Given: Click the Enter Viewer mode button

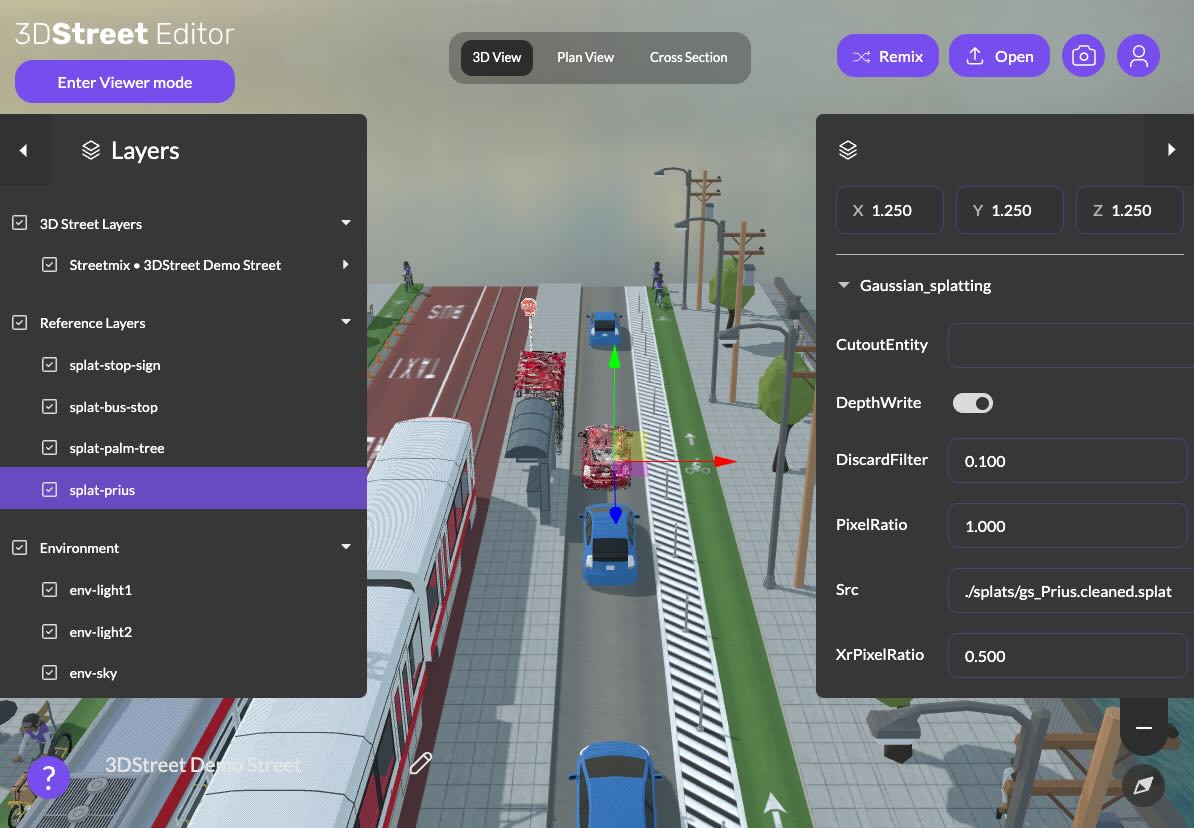Looking at the screenshot, I should 124,81.
